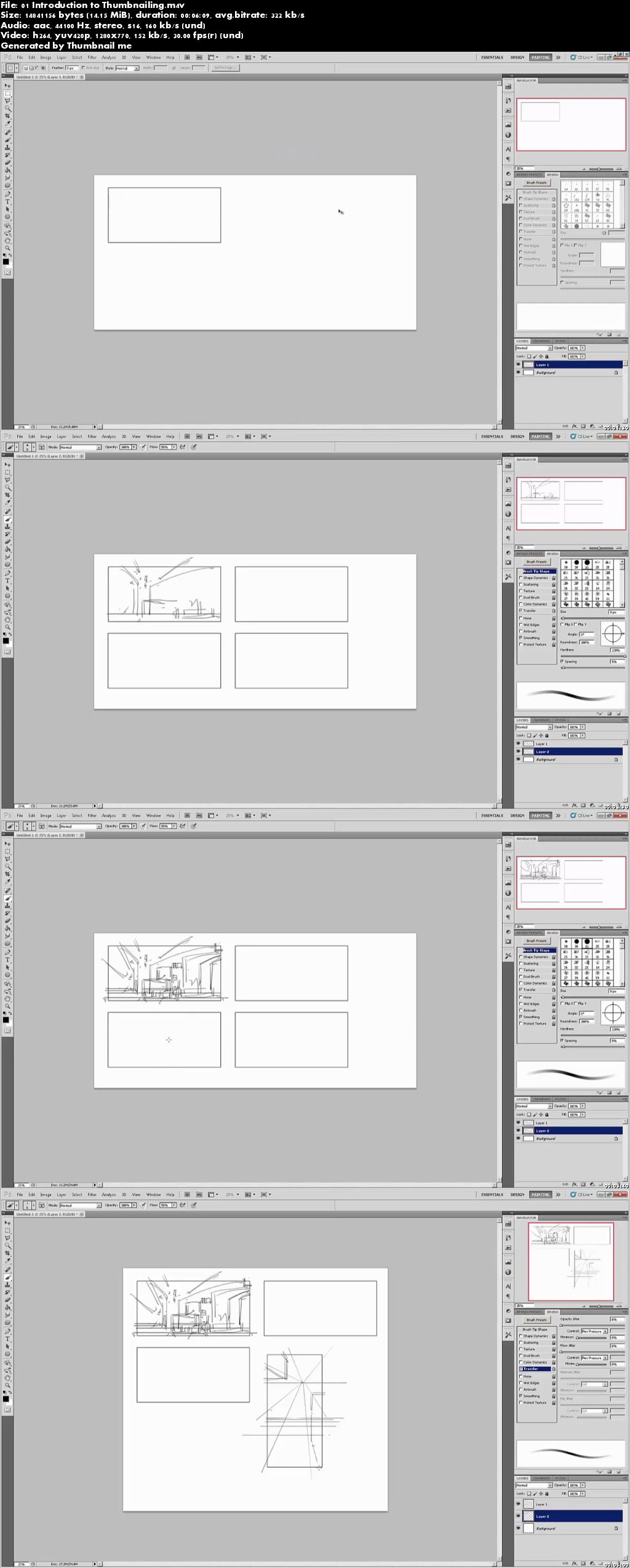The width and height of the screenshot is (630, 1568).
Task: Switch to Essentials workspace in second frame
Action: pos(492,436)
